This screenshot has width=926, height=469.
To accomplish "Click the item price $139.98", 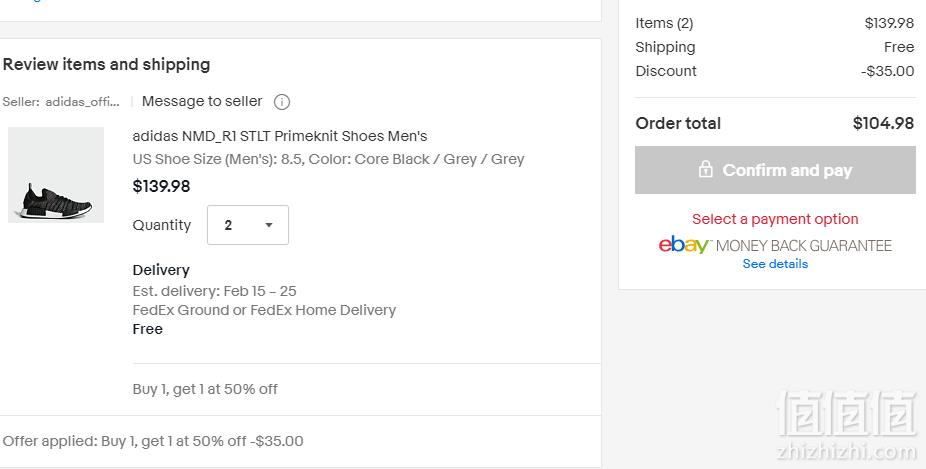I will coord(161,187).
